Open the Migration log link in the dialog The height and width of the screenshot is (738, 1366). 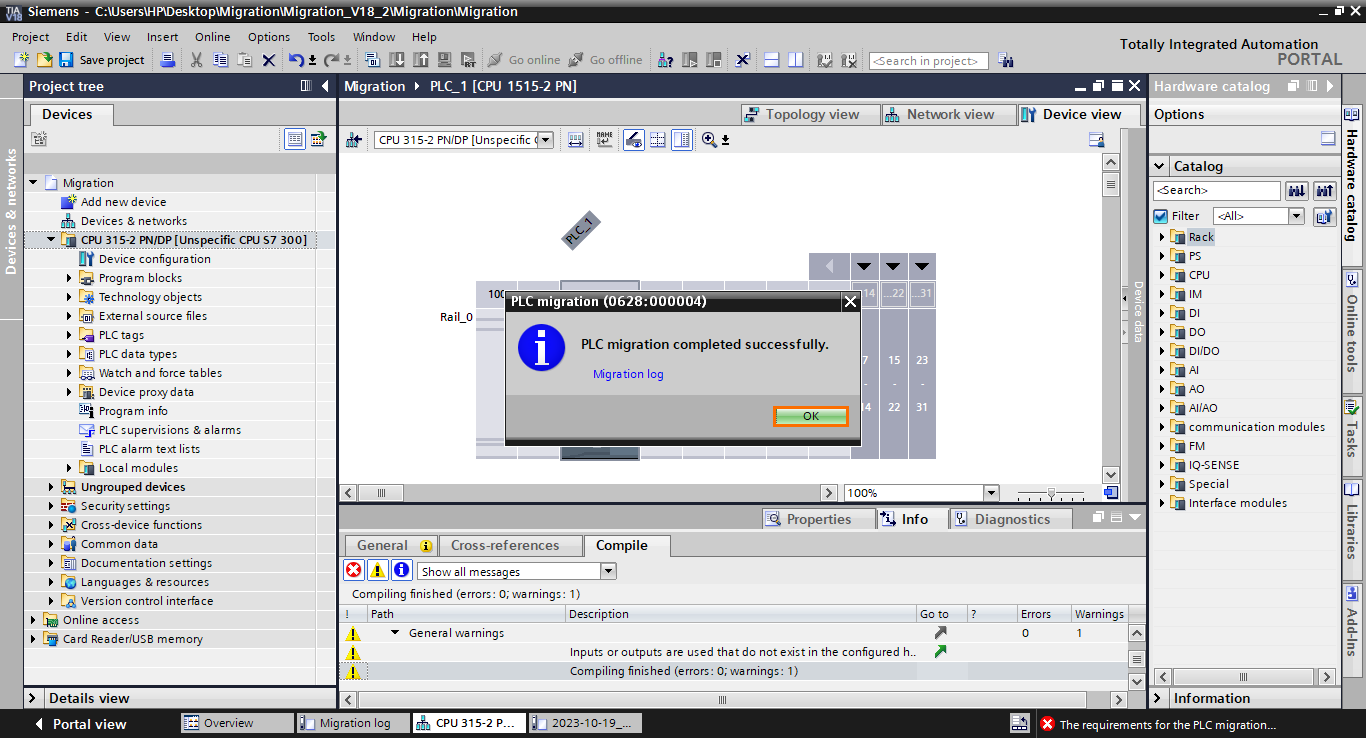(628, 373)
